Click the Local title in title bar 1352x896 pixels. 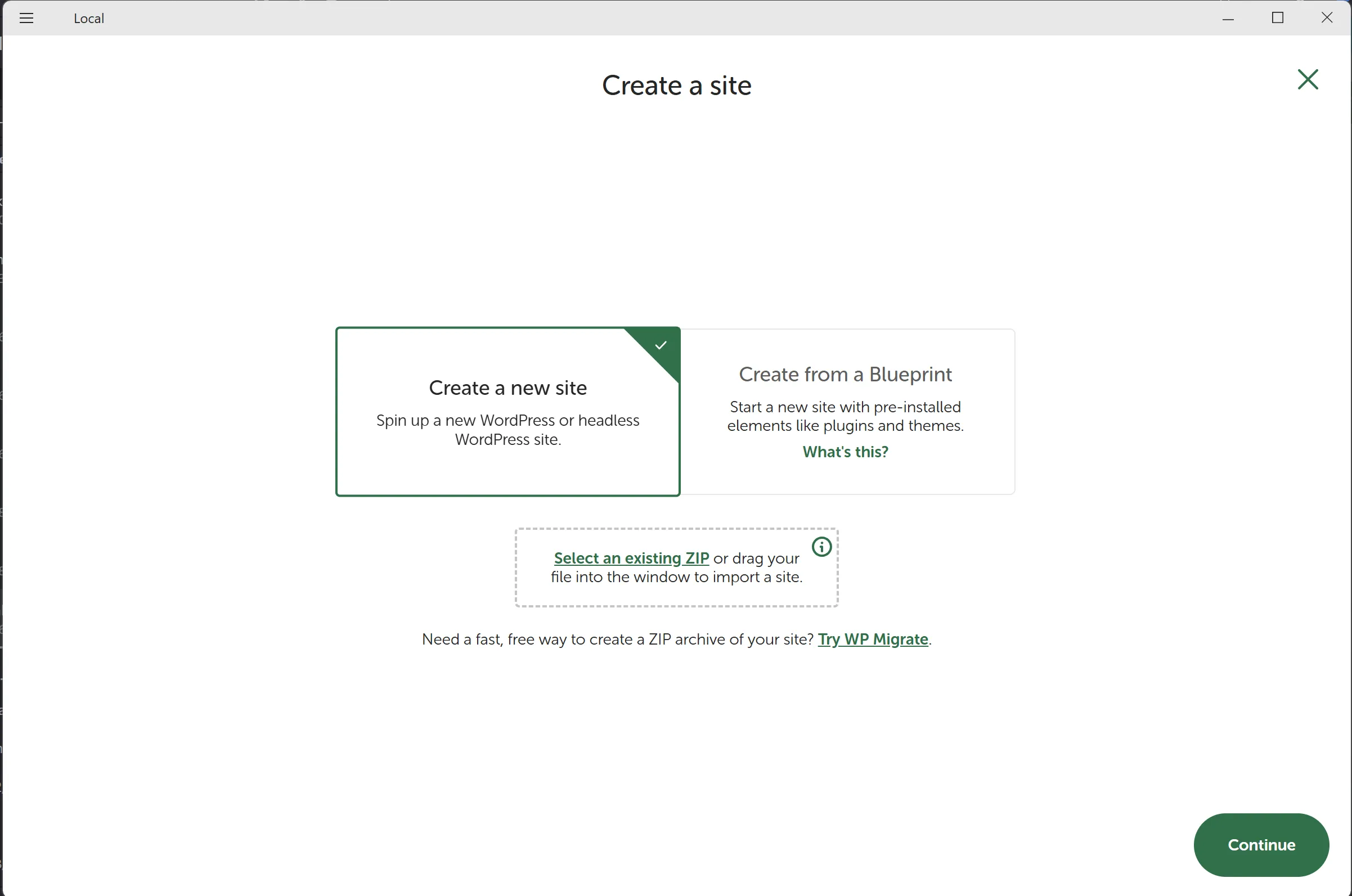(88, 19)
